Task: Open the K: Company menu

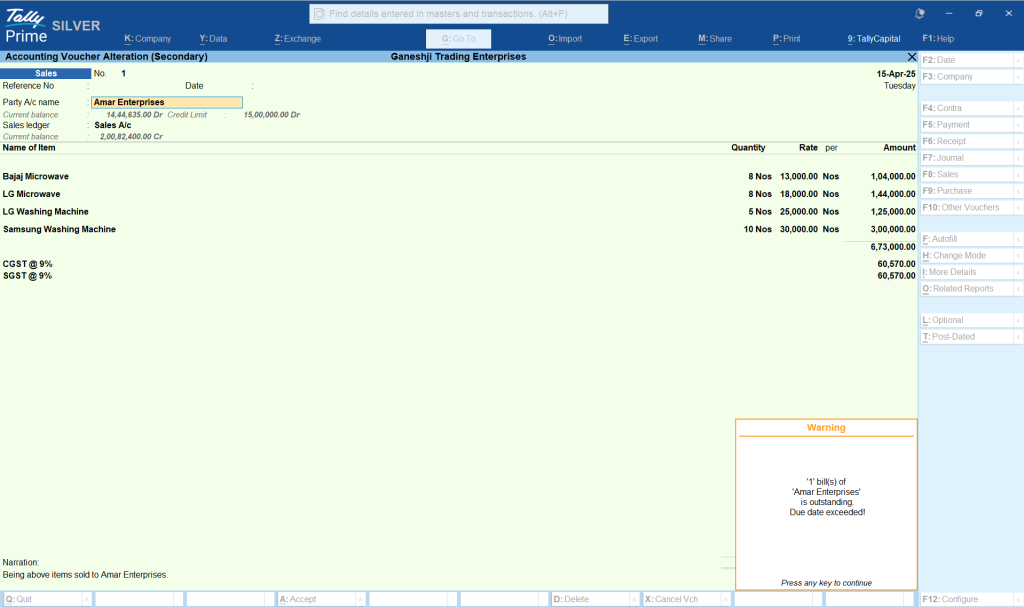Action: click(148, 39)
